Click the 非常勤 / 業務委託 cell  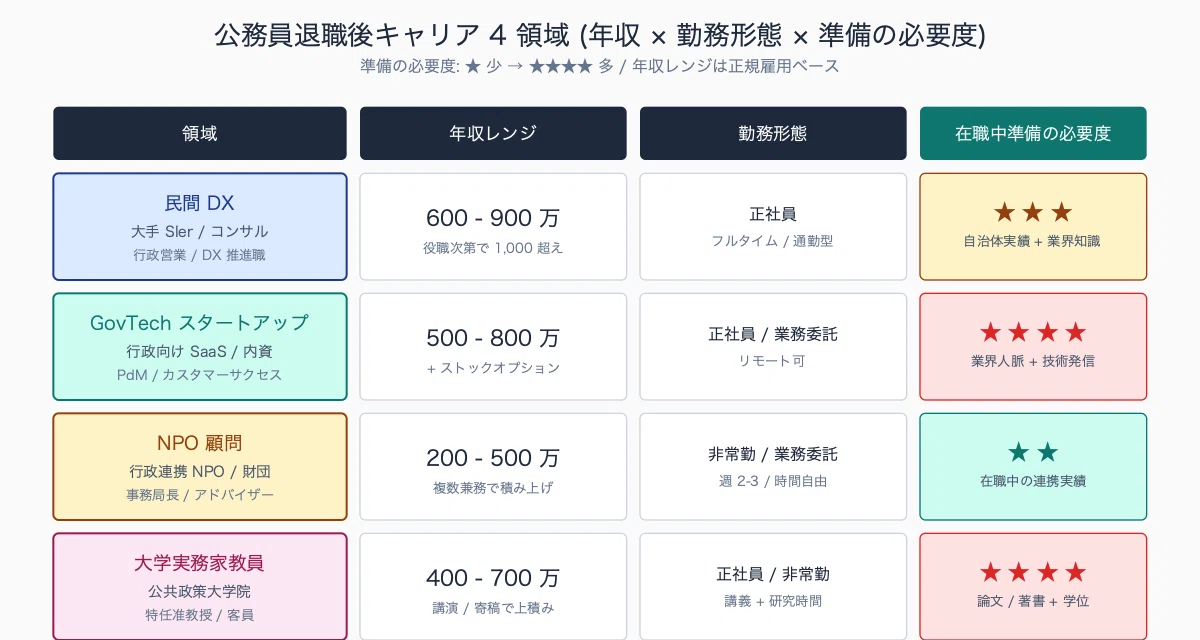click(773, 467)
